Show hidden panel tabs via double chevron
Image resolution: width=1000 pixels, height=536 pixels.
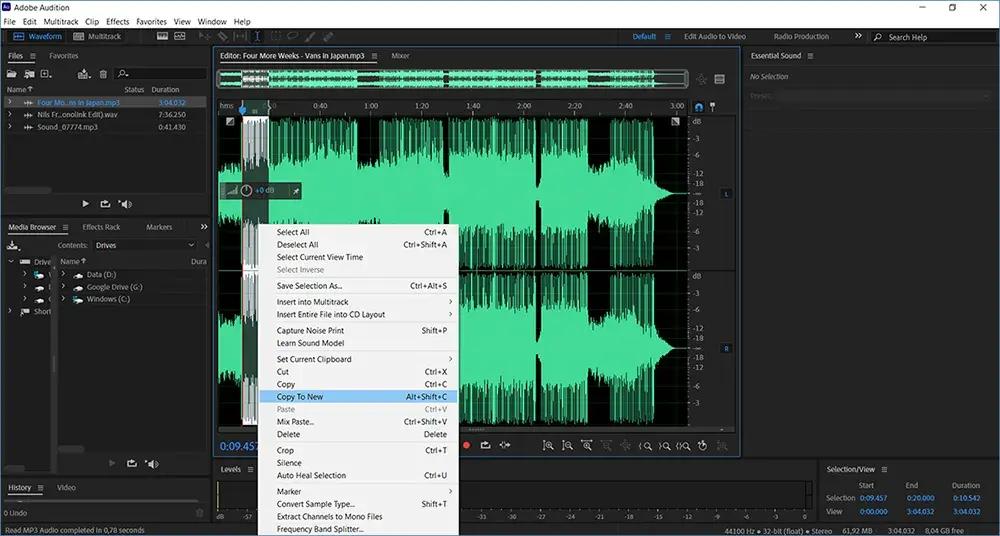[203, 227]
